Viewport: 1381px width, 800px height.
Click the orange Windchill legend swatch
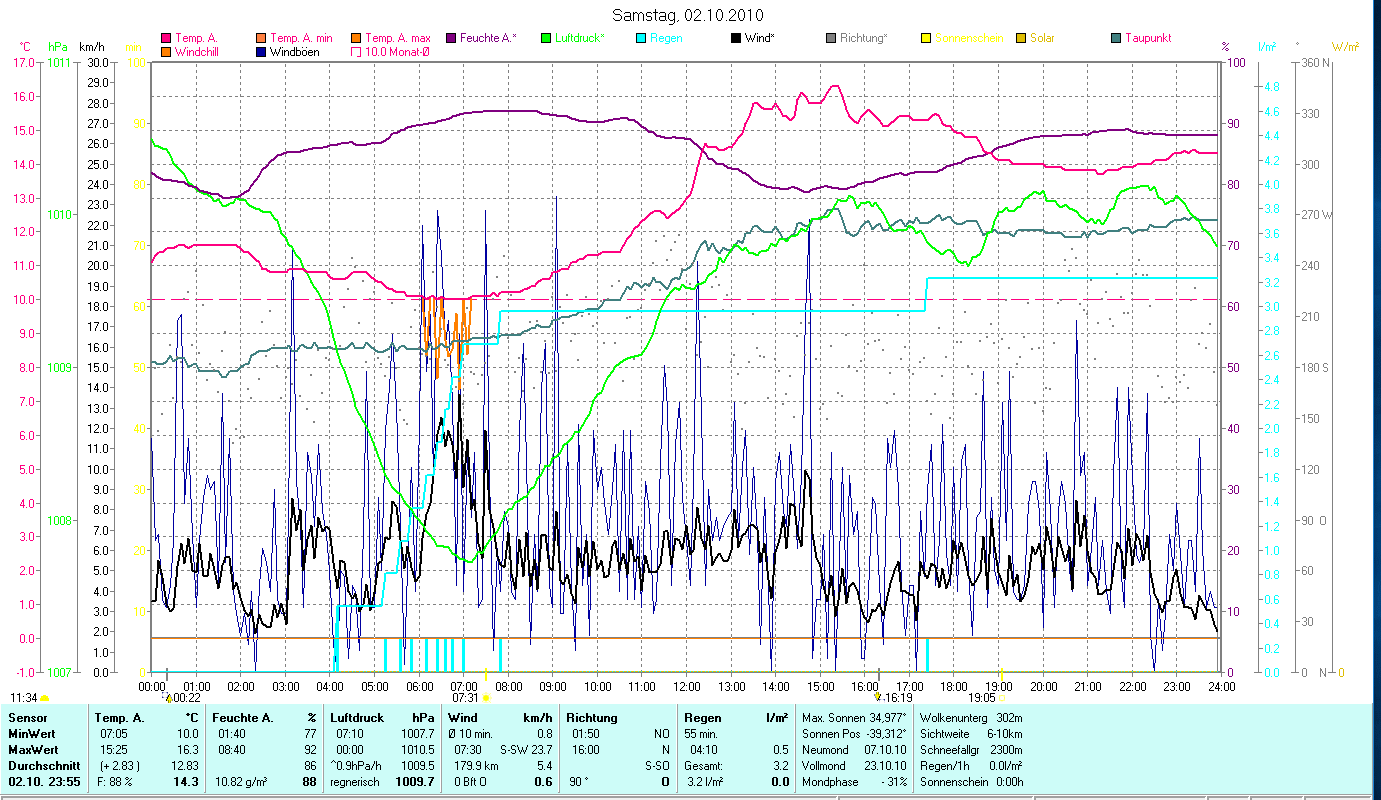click(x=166, y=51)
